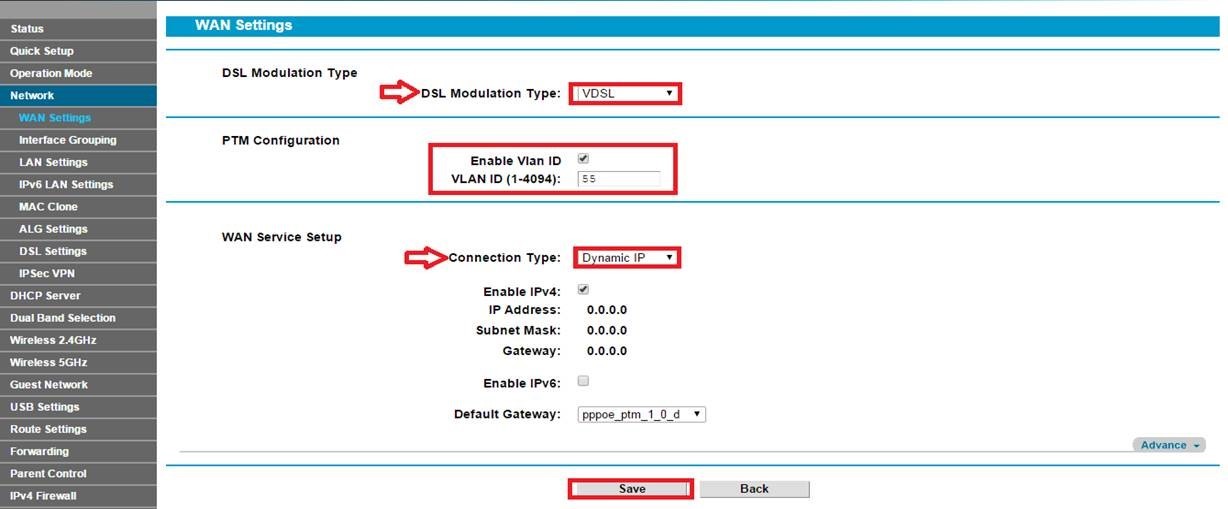Open Wireless 5GHz settings
This screenshot has width=1228, height=509.
click(78, 362)
